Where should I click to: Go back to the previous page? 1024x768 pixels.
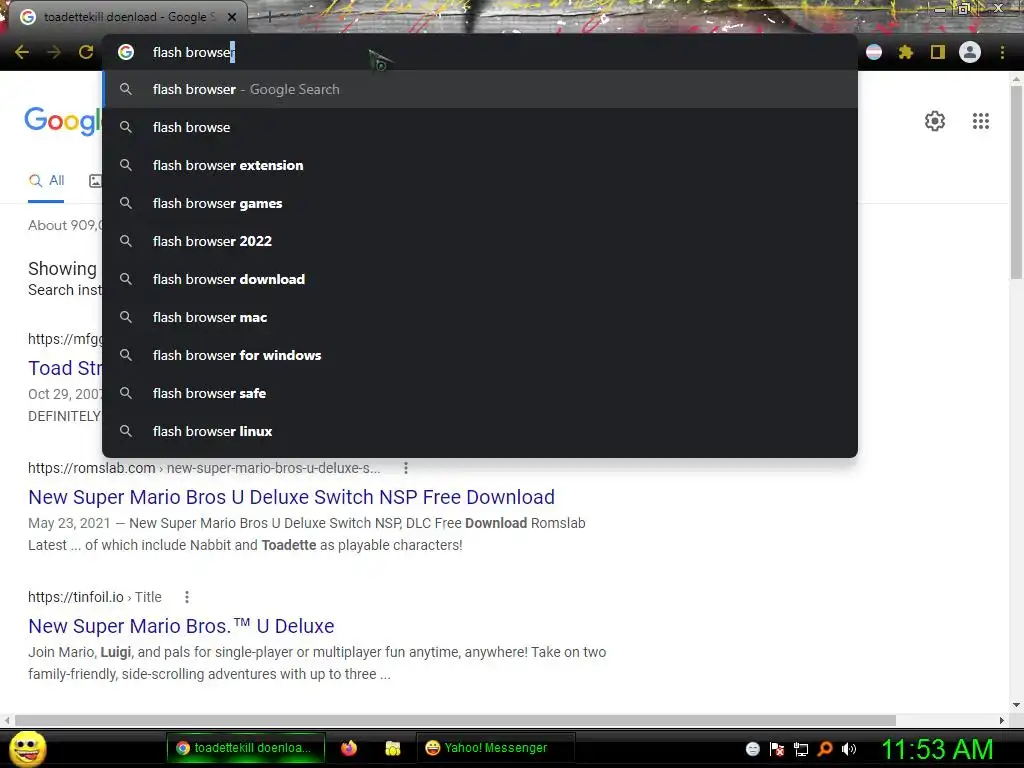[22, 52]
